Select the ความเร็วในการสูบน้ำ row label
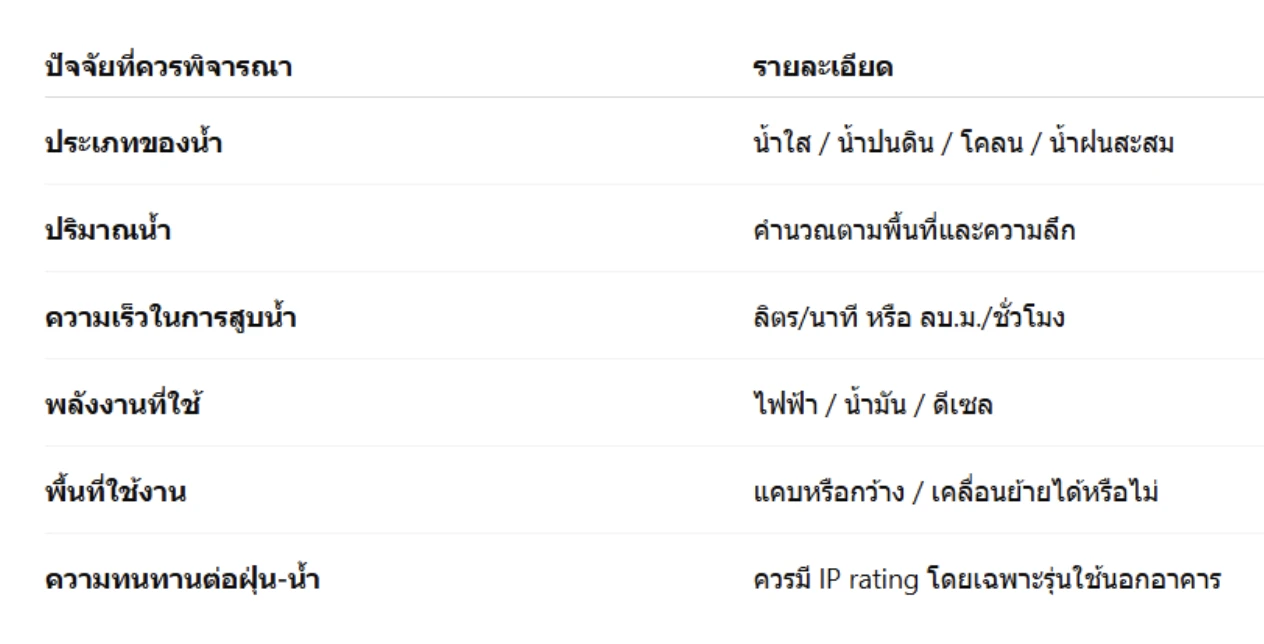 coord(171,319)
